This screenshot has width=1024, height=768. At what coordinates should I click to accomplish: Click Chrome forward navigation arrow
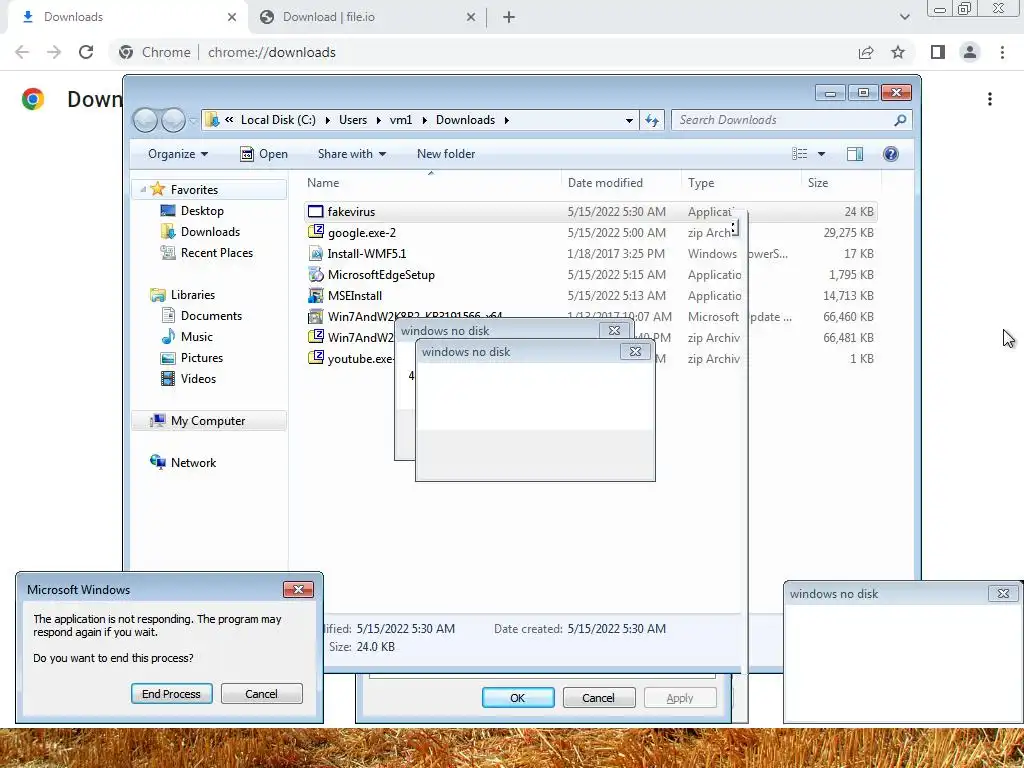(54, 52)
